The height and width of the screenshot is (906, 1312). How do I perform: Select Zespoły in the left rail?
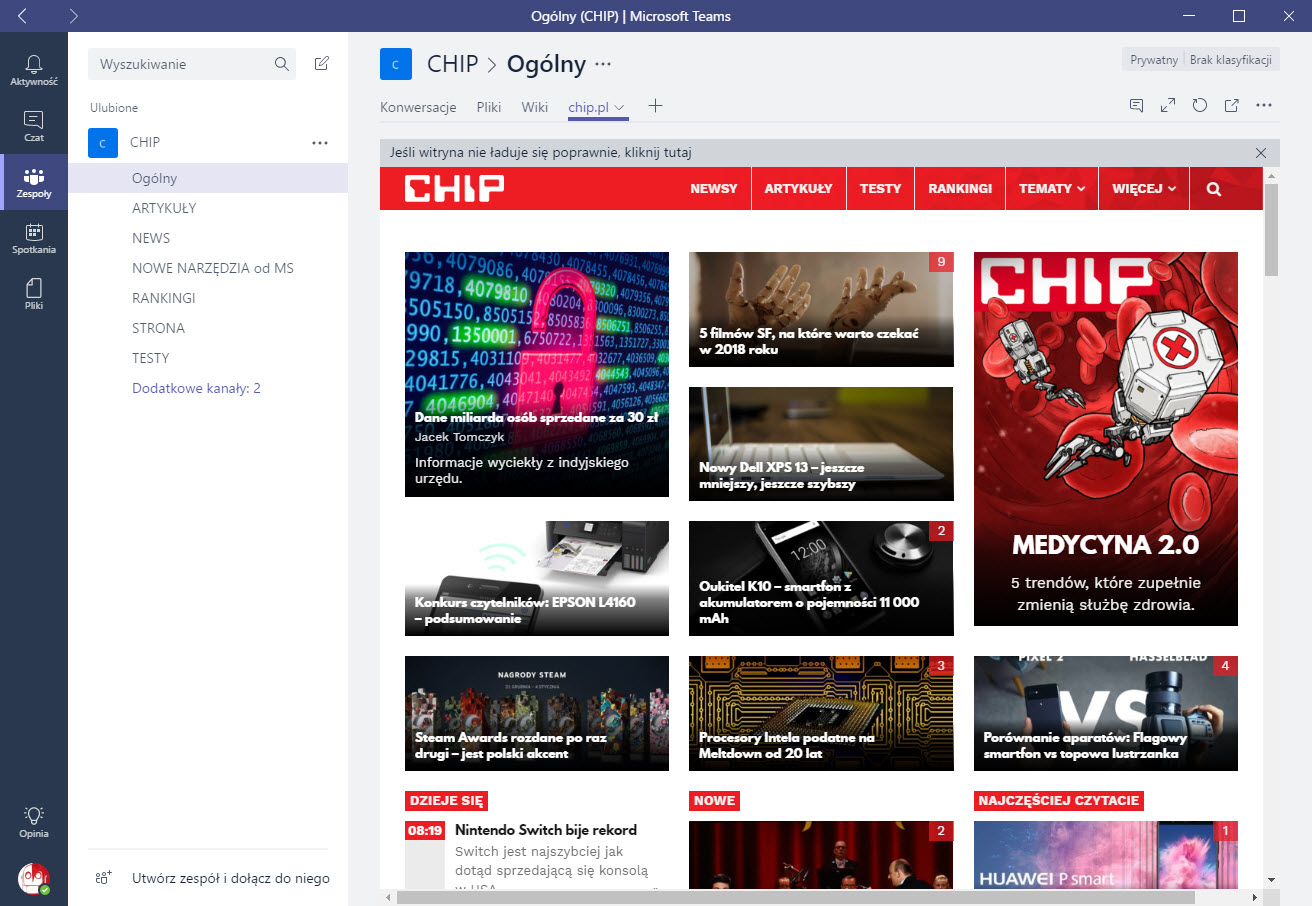click(x=34, y=182)
